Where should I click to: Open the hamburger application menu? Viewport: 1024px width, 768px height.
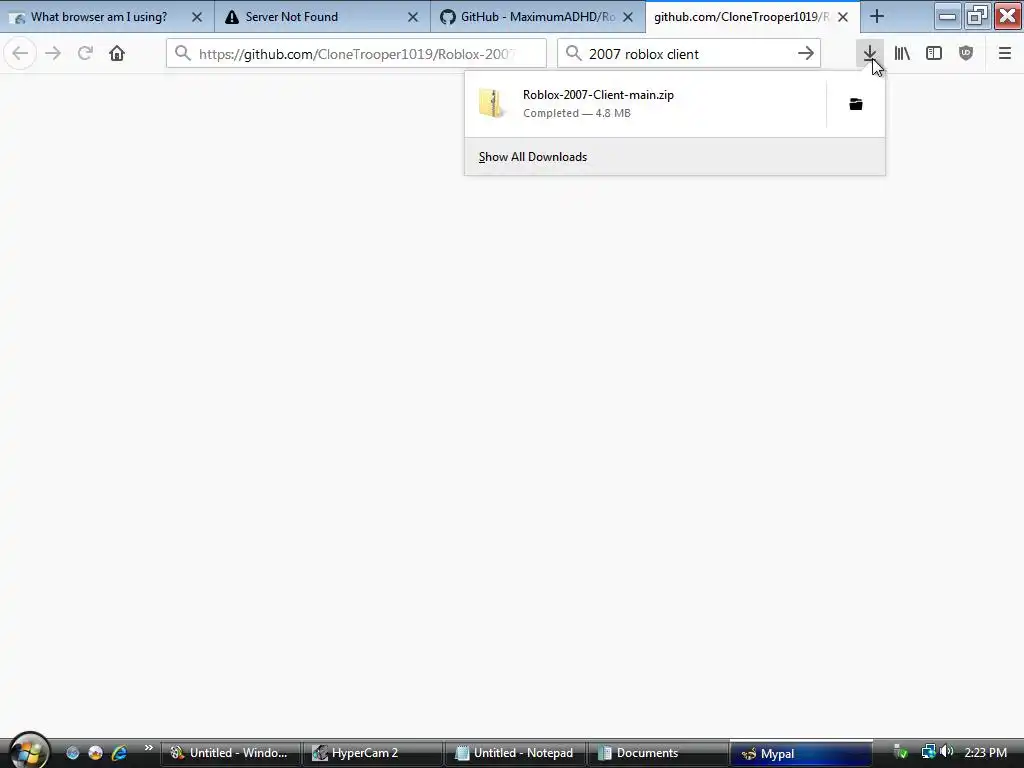[x=1004, y=54]
